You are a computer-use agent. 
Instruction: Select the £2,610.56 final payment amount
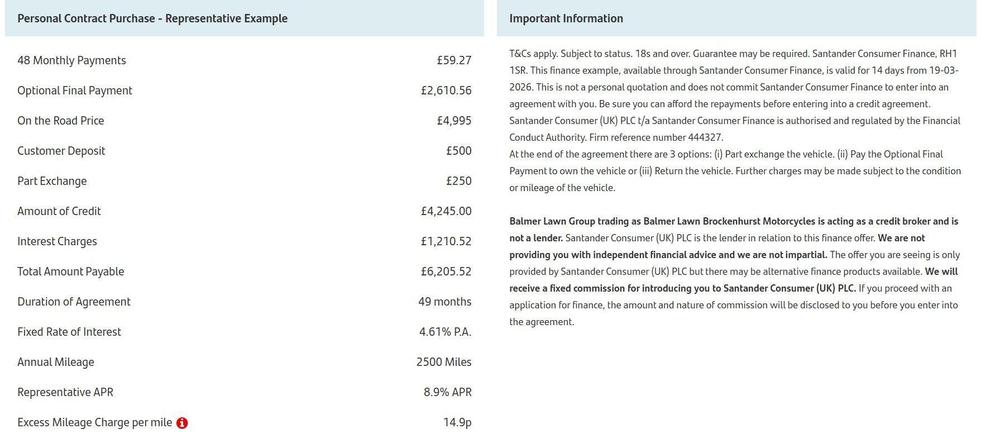pos(446,91)
